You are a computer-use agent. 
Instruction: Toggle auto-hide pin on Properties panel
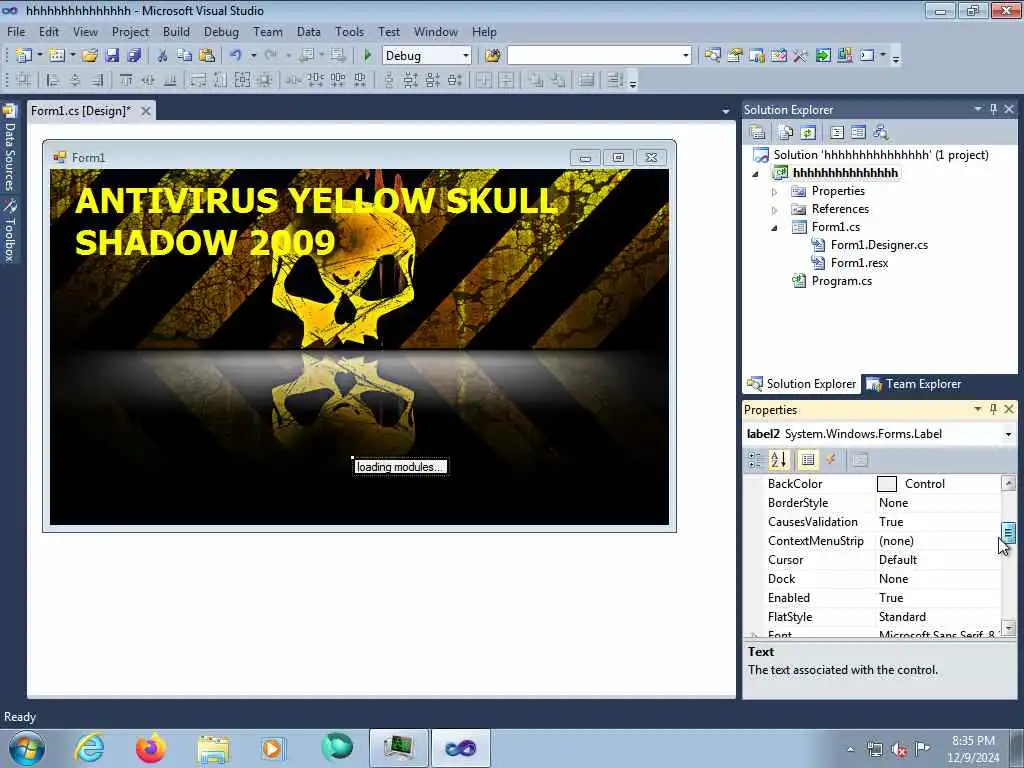993,409
